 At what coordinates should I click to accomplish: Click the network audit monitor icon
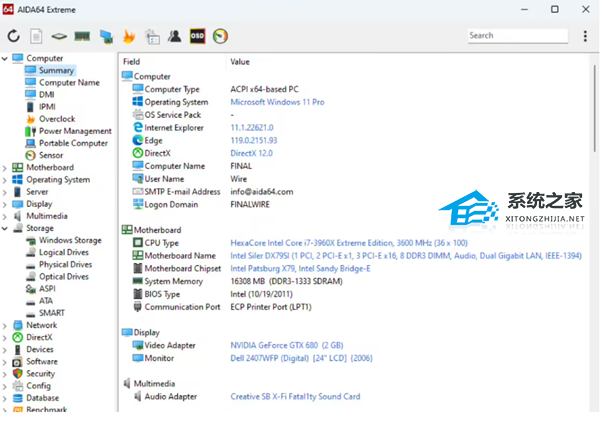tap(106, 36)
